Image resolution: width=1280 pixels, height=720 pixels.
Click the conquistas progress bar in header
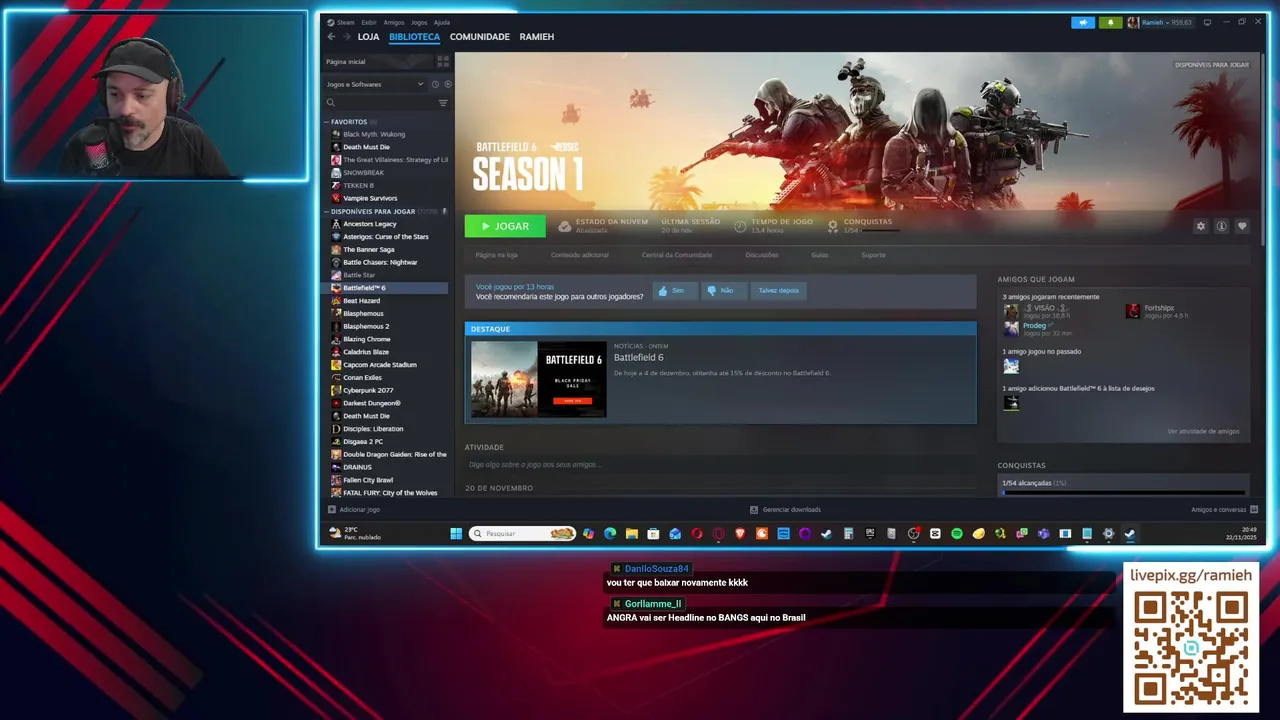coord(880,231)
